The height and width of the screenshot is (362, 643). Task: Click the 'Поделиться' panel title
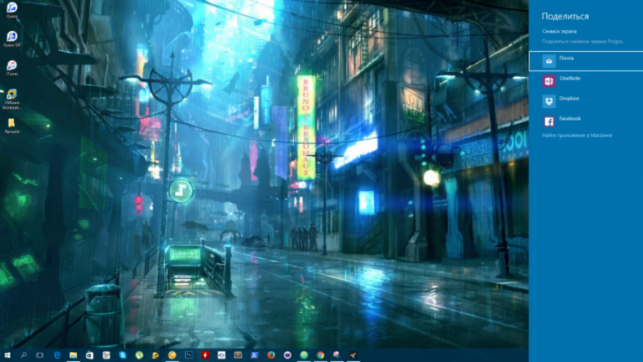[565, 16]
